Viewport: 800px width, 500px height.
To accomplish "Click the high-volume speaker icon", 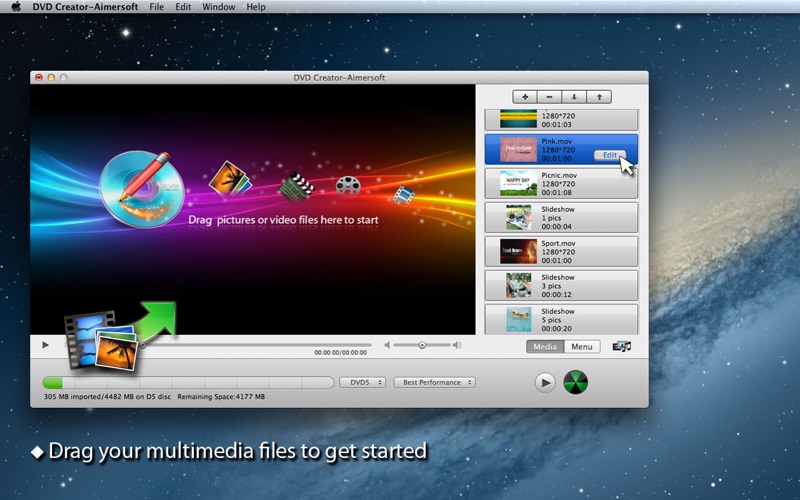I will click(457, 345).
